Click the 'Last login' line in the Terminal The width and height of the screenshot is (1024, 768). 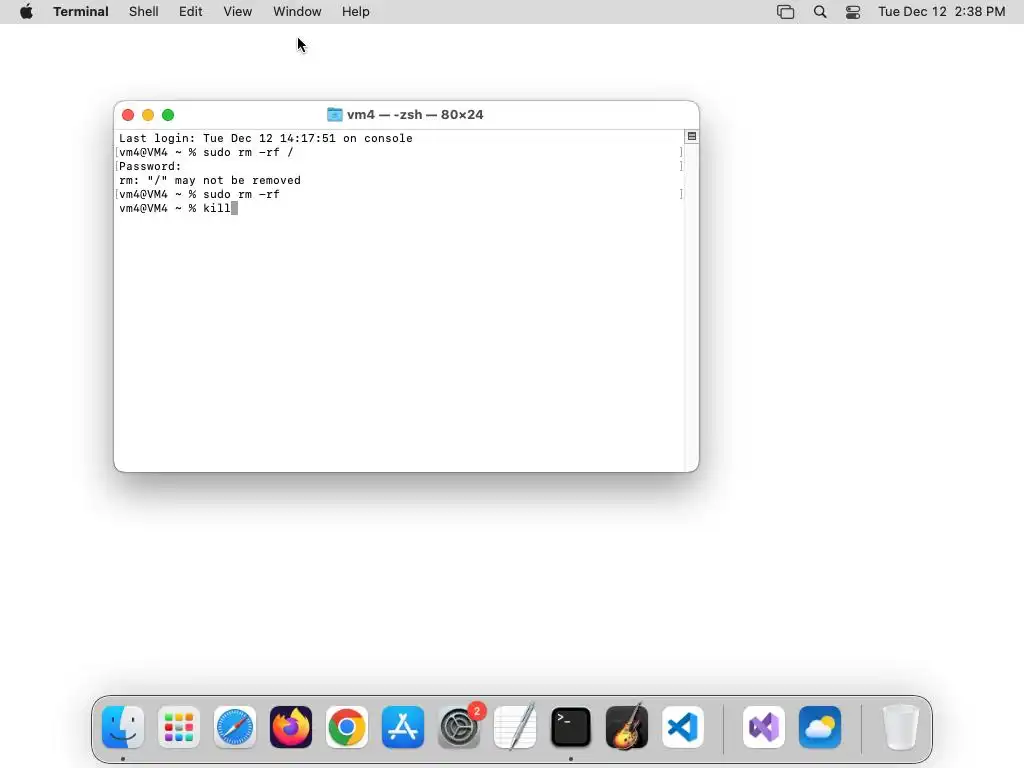tap(265, 138)
